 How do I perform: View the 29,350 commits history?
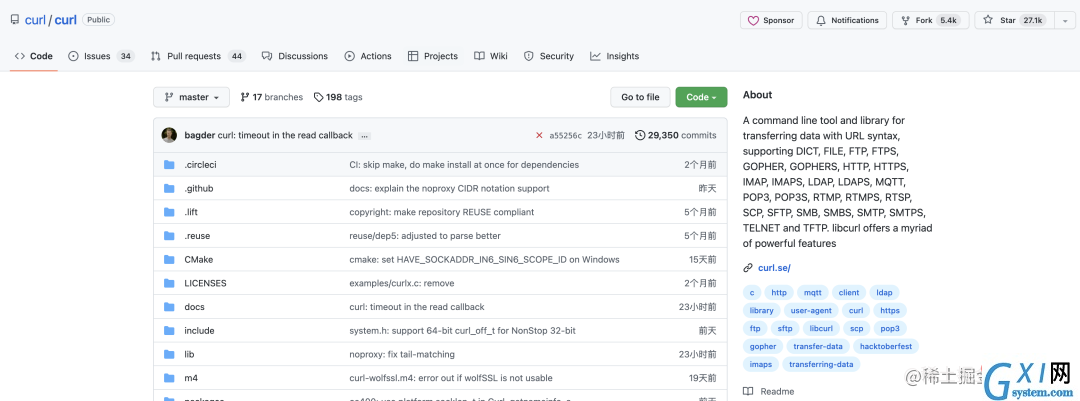(676, 135)
